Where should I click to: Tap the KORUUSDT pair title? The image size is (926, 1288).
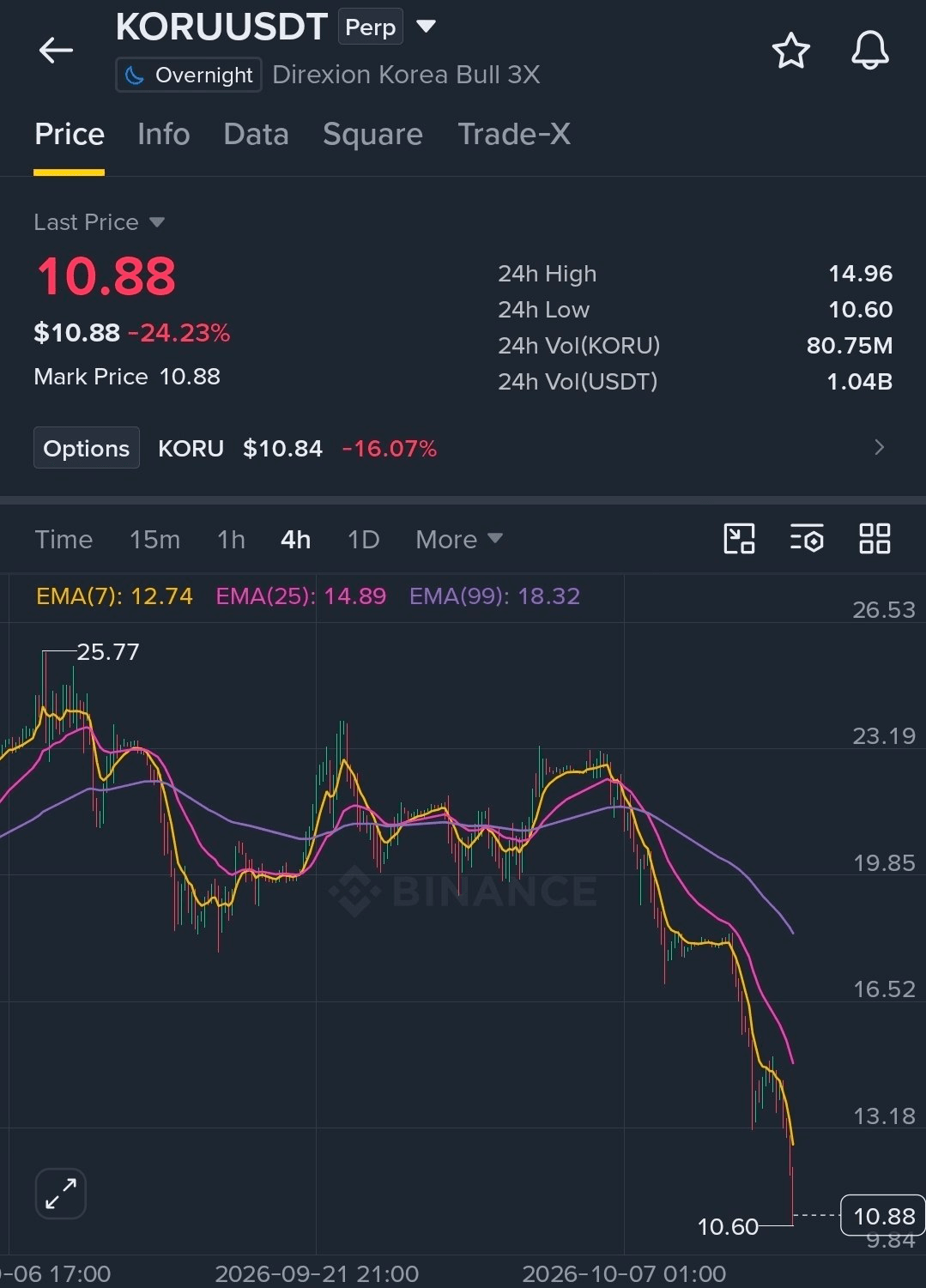click(221, 27)
